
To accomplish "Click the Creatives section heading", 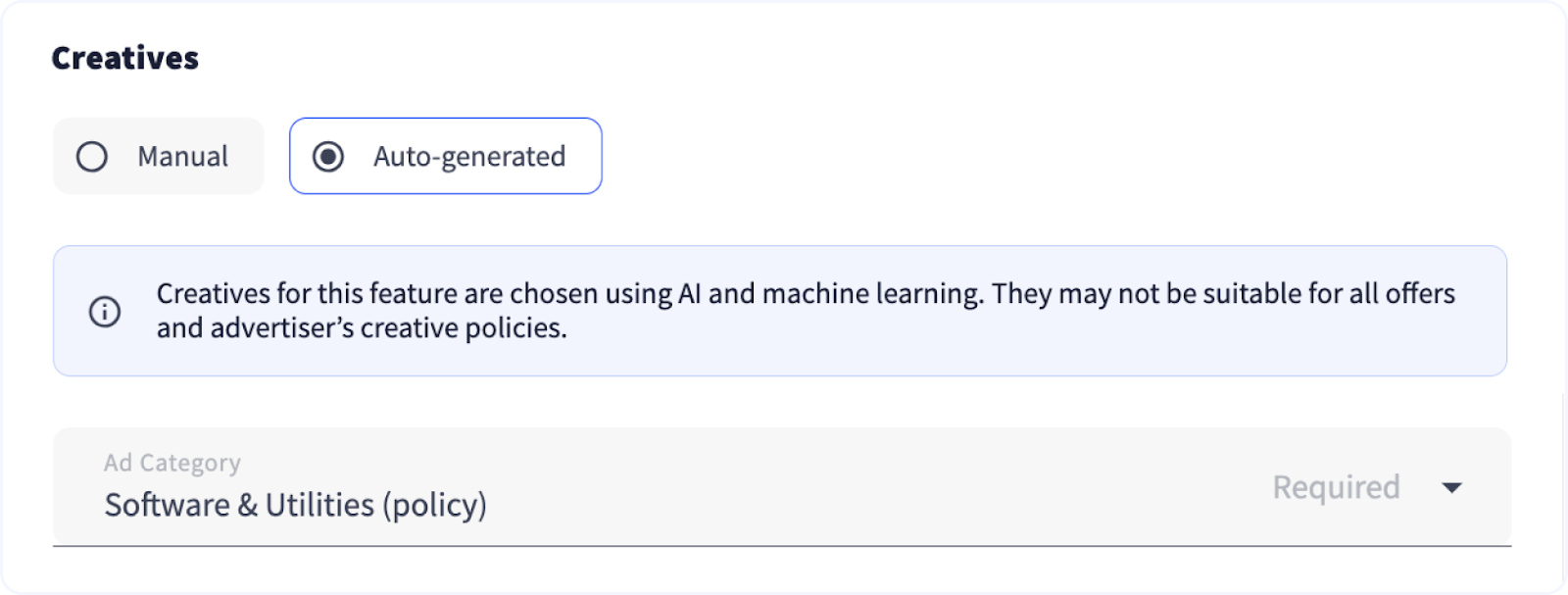I will (124, 59).
